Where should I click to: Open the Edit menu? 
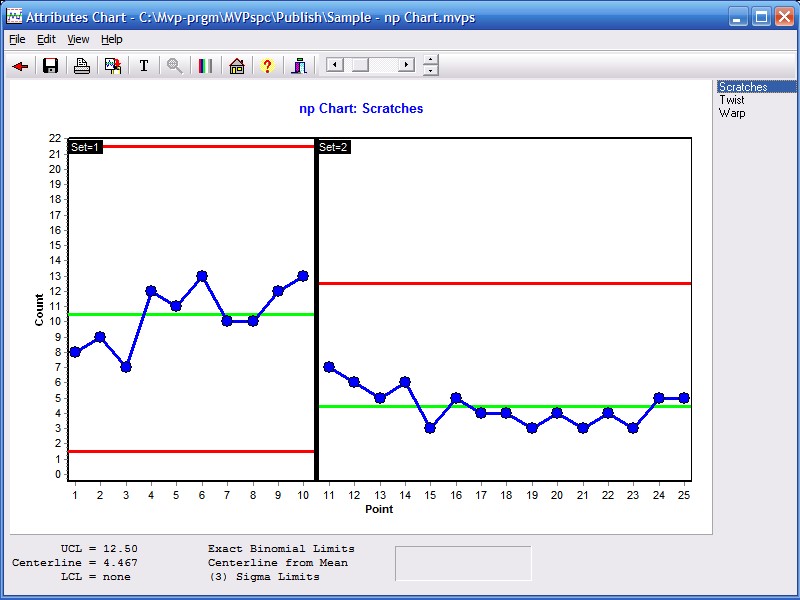pos(46,39)
